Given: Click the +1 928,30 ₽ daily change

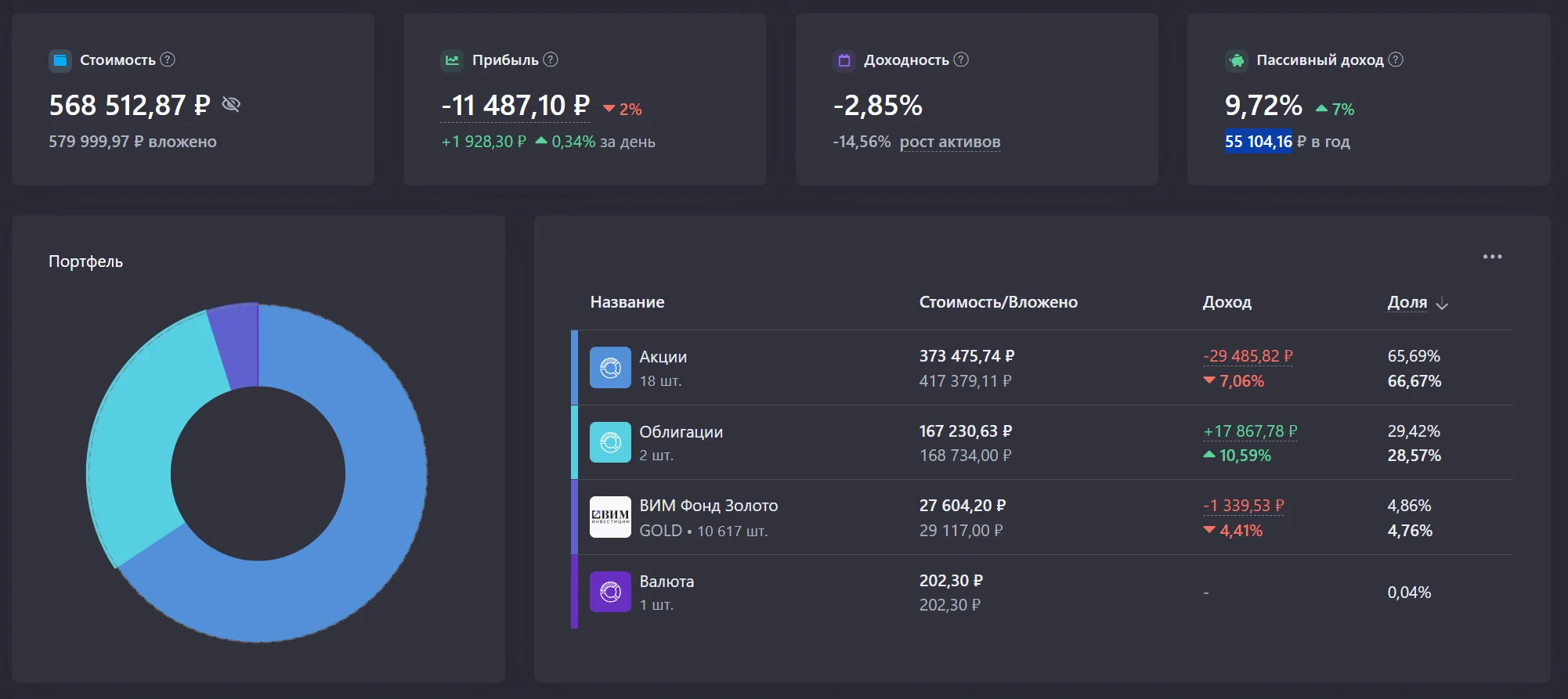Looking at the screenshot, I should point(484,142).
